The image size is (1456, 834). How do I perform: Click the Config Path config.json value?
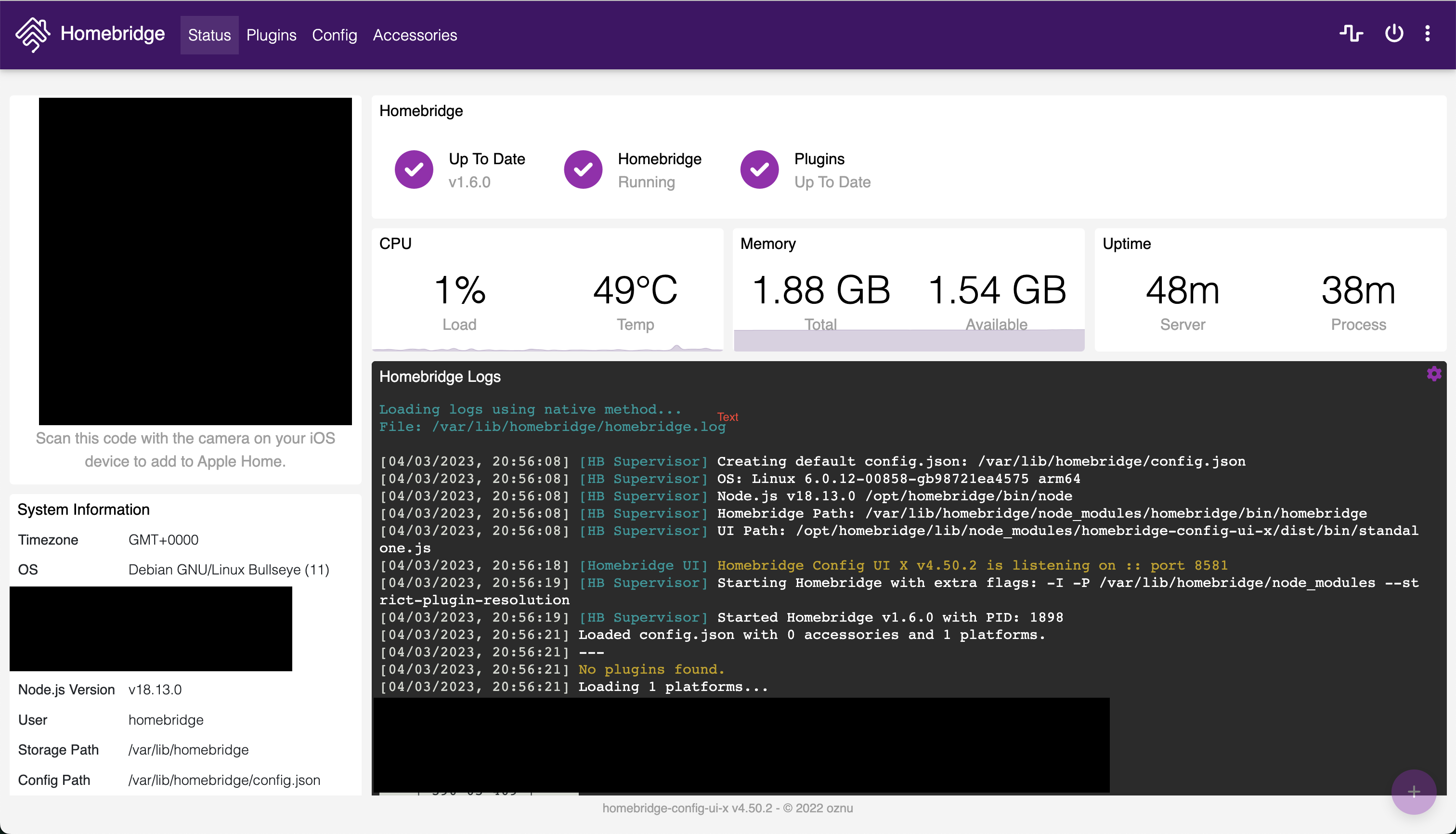pyautogui.click(x=224, y=780)
